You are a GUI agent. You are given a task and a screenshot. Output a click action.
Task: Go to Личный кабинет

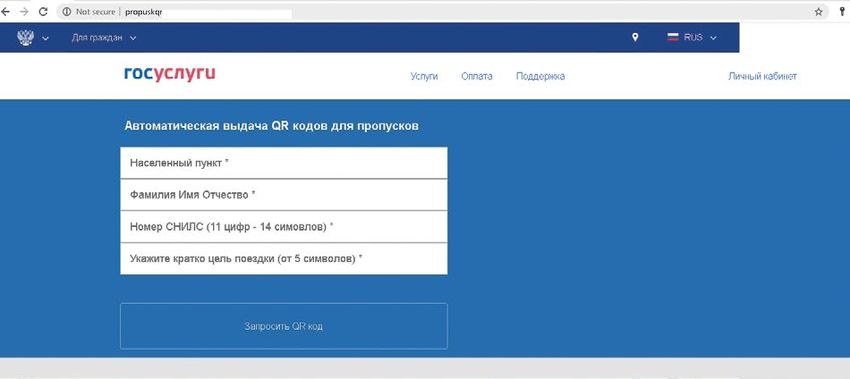pyautogui.click(x=762, y=76)
